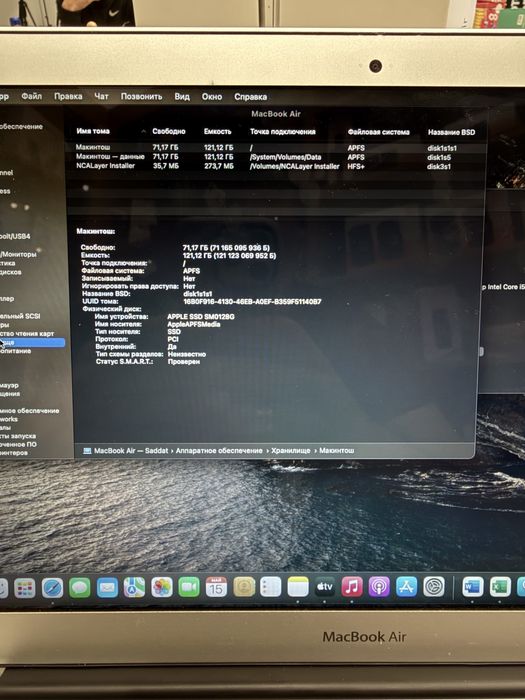This screenshot has height=700, width=525.
Task: Open the Окно menu
Action: [212, 96]
